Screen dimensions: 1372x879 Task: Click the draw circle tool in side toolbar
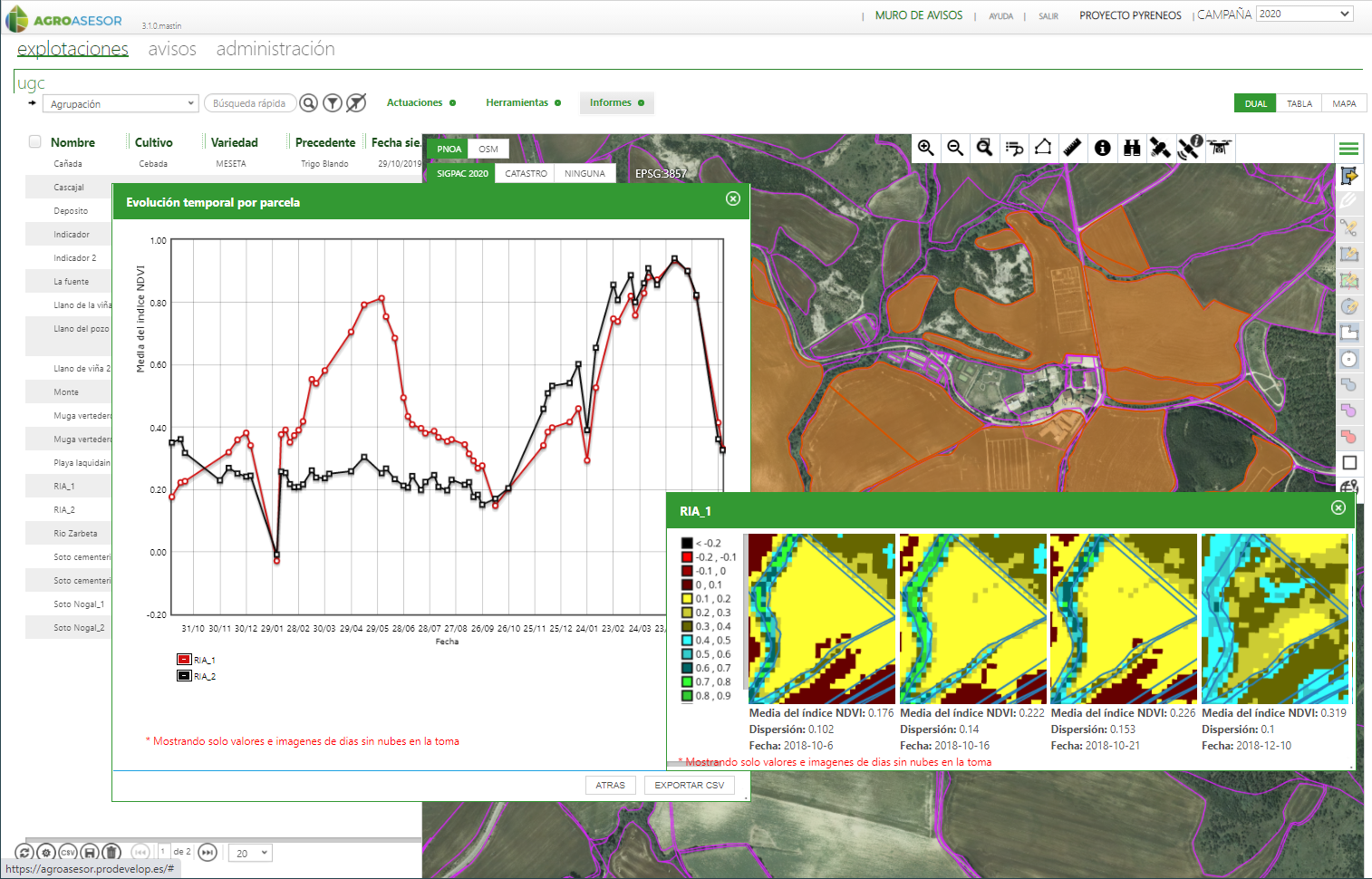(x=1349, y=358)
